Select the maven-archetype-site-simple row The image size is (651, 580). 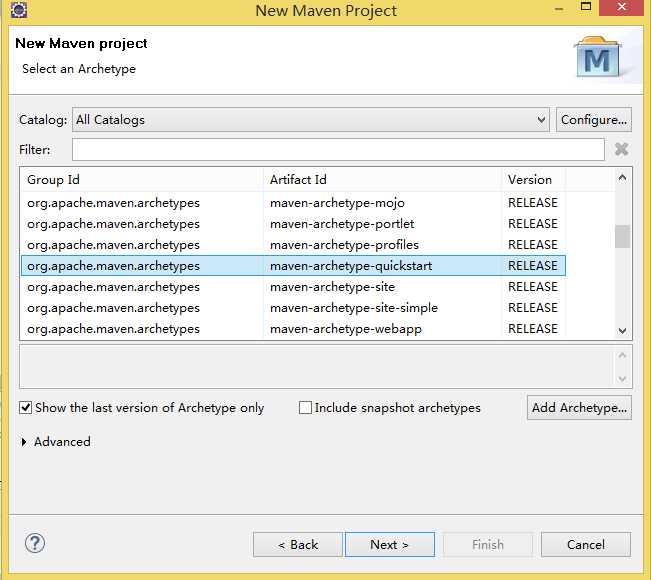click(x=293, y=308)
